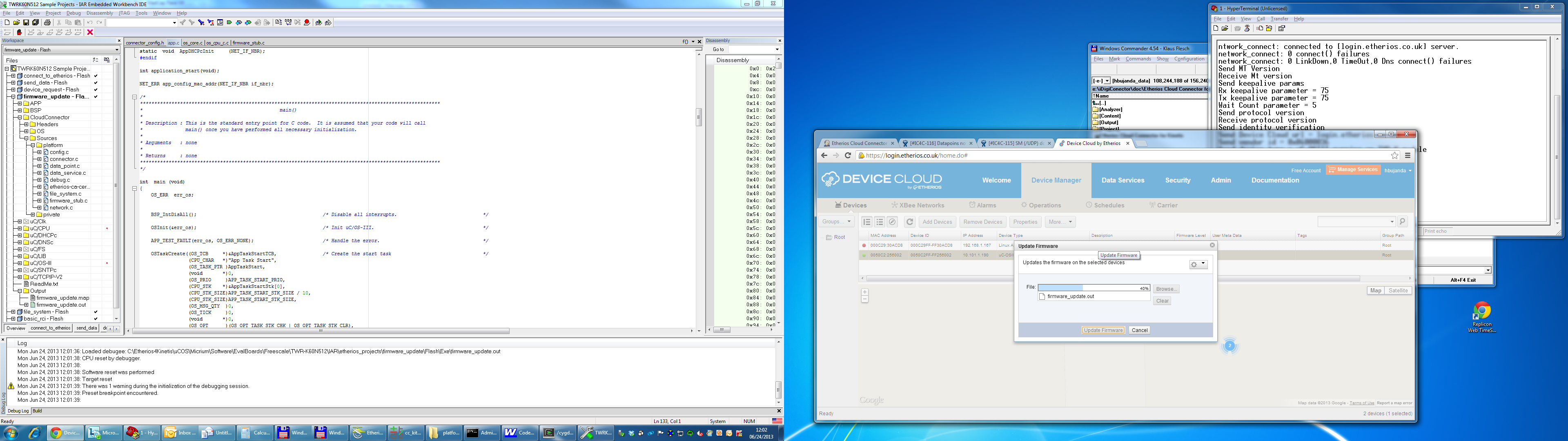Click the refresh icon in Device Manager toolbar

click(x=909, y=222)
